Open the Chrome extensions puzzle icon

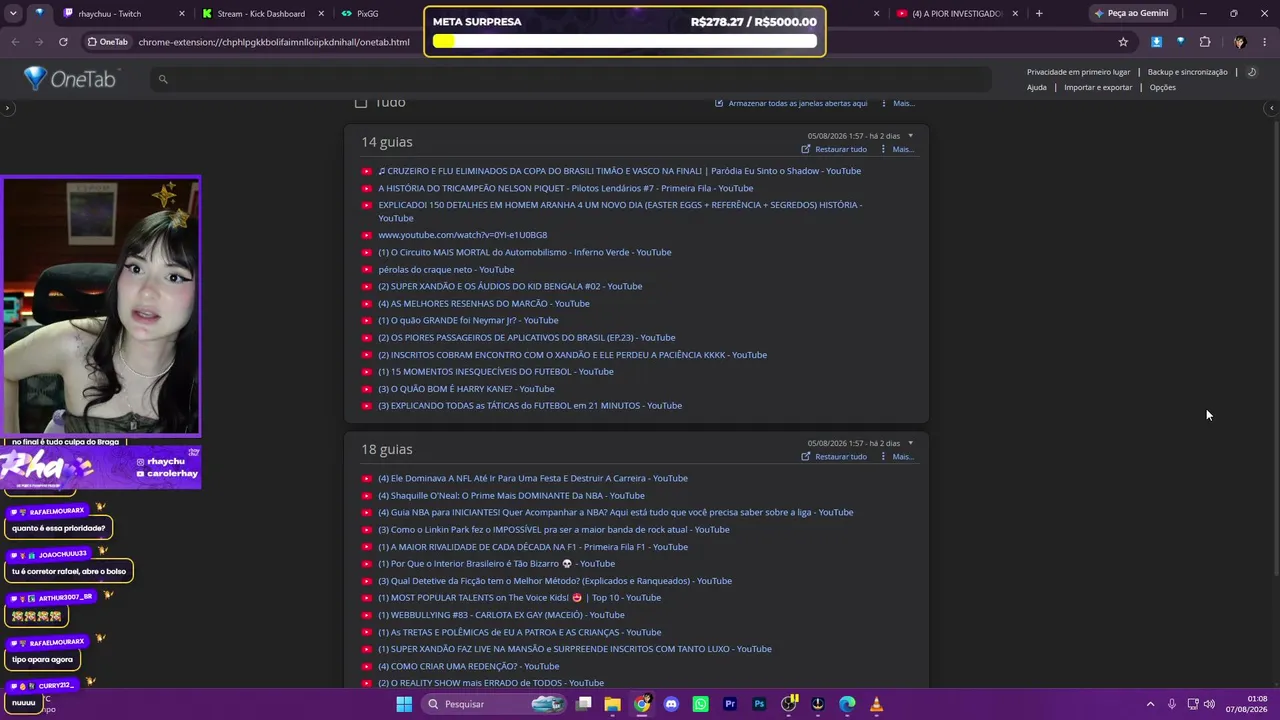pos(1204,42)
